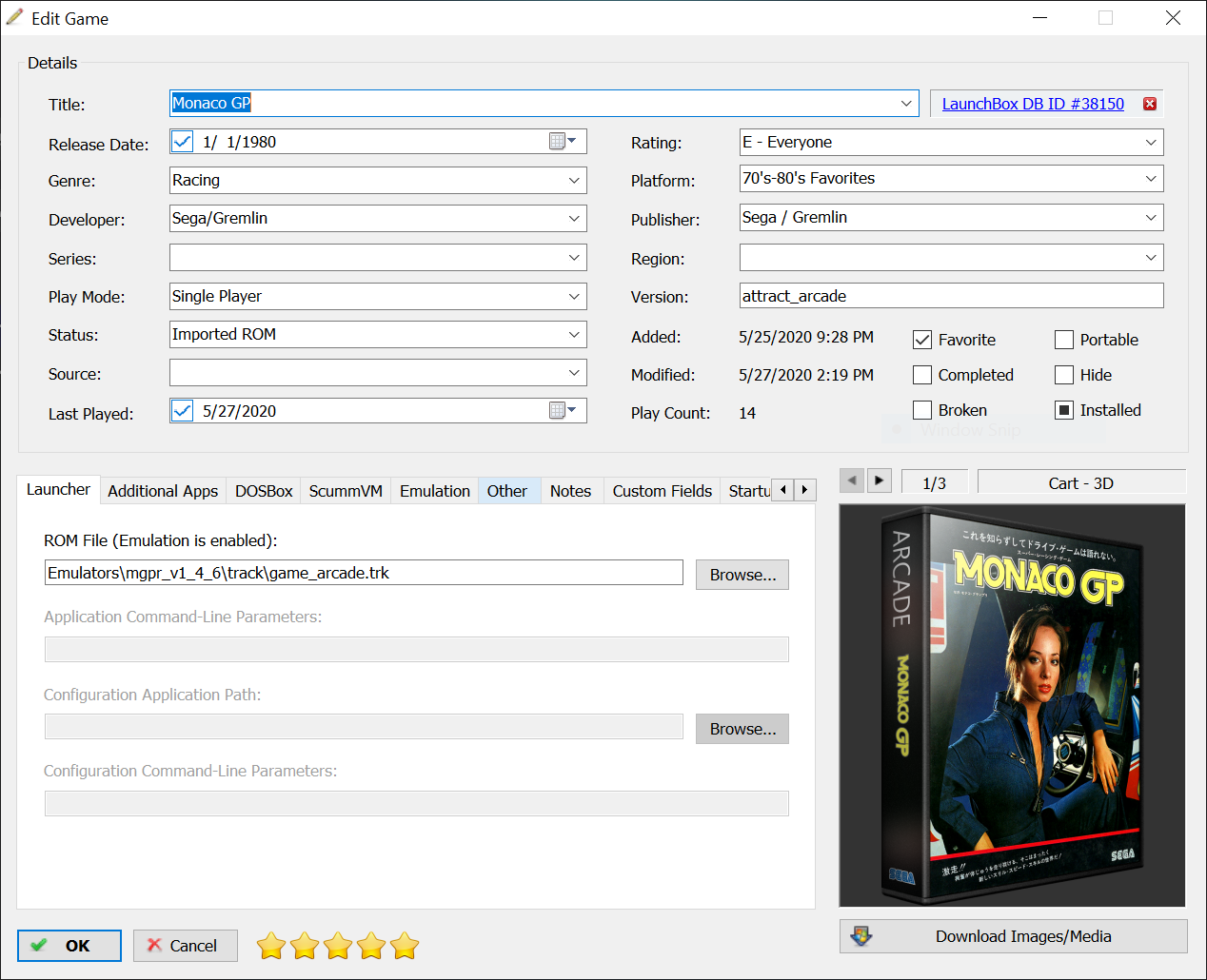
Task: Switch to the Emulation tab
Action: tap(435, 491)
